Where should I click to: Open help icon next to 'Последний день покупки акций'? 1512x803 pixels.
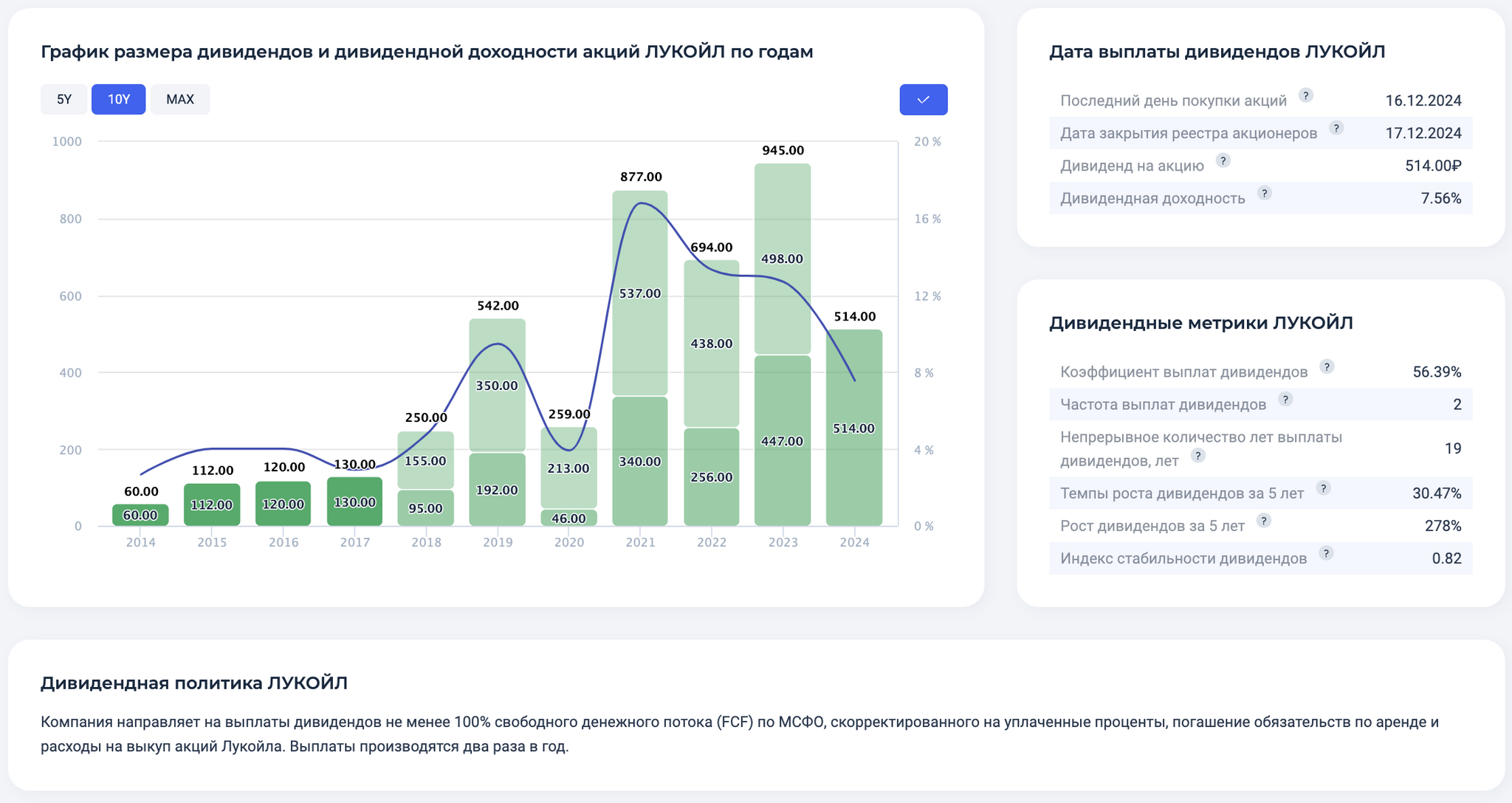[x=1305, y=95]
